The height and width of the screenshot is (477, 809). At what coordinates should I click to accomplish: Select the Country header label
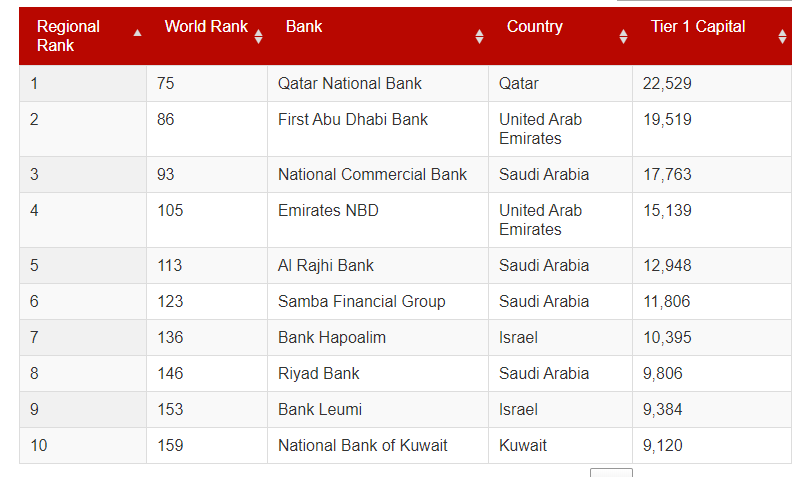(535, 26)
